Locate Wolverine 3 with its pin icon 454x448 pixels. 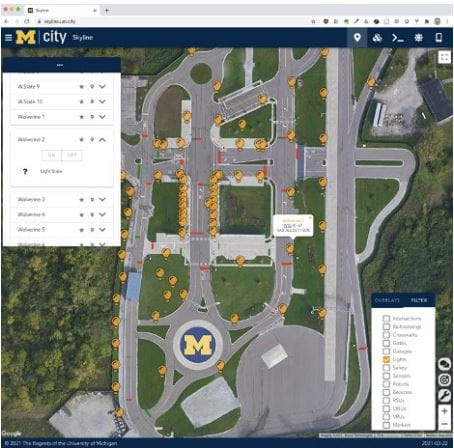coord(92,200)
